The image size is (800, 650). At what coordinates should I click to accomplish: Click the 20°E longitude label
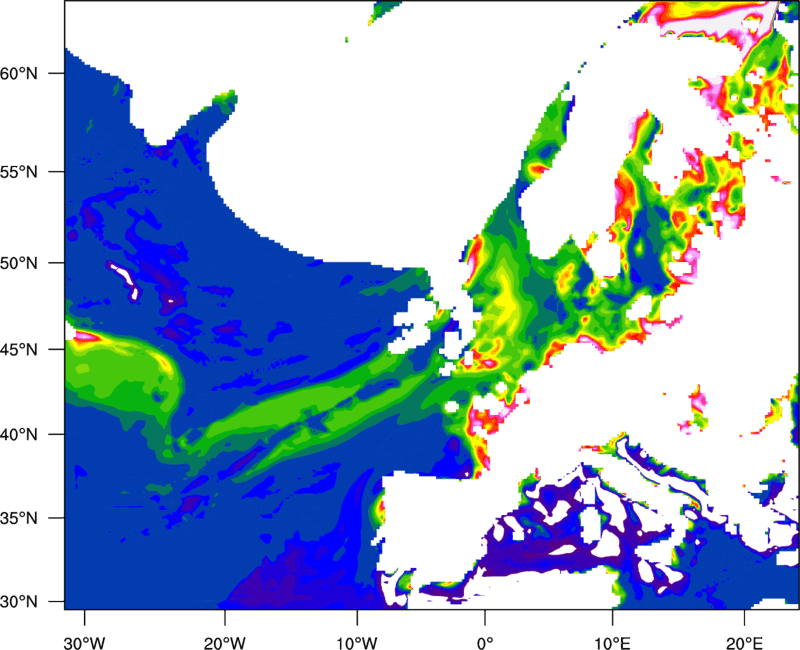pyautogui.click(x=744, y=643)
